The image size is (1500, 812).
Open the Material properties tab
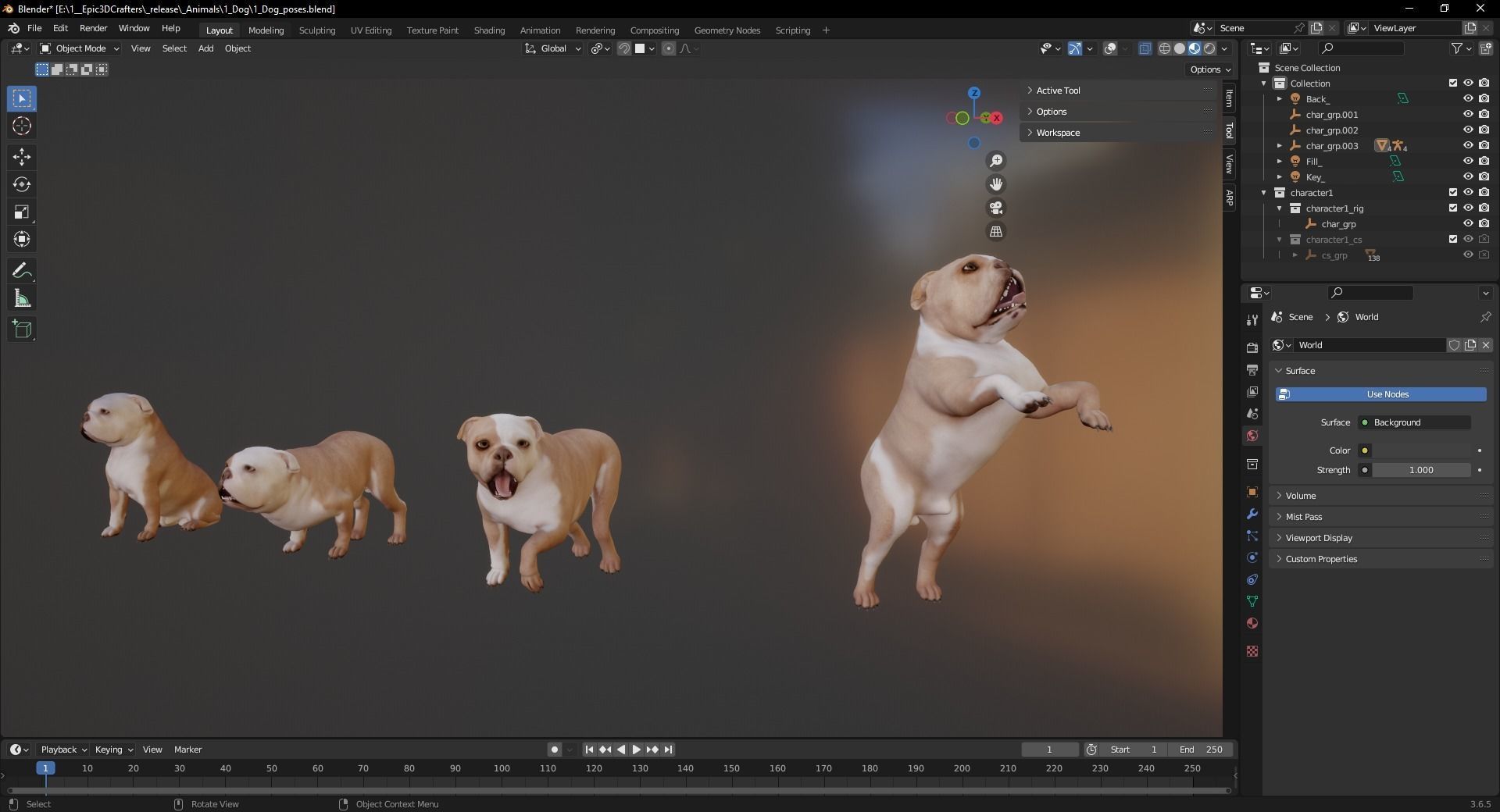(1252, 623)
